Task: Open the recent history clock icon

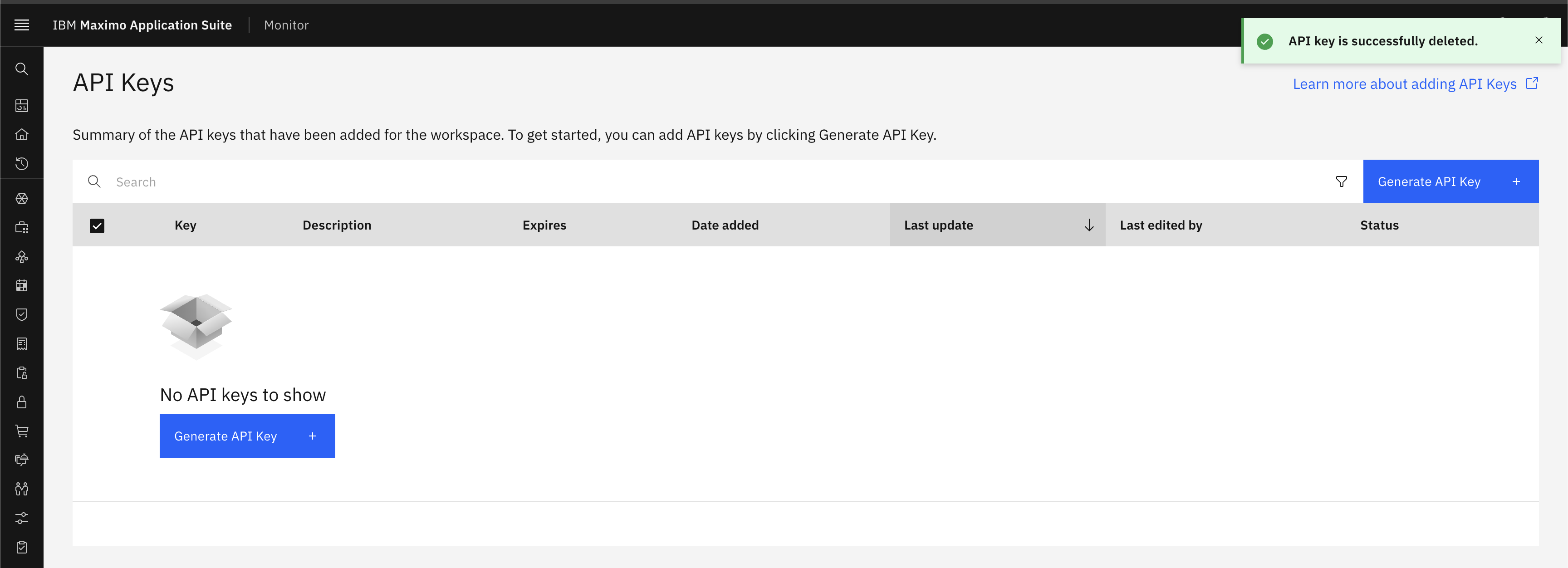Action: click(x=22, y=164)
